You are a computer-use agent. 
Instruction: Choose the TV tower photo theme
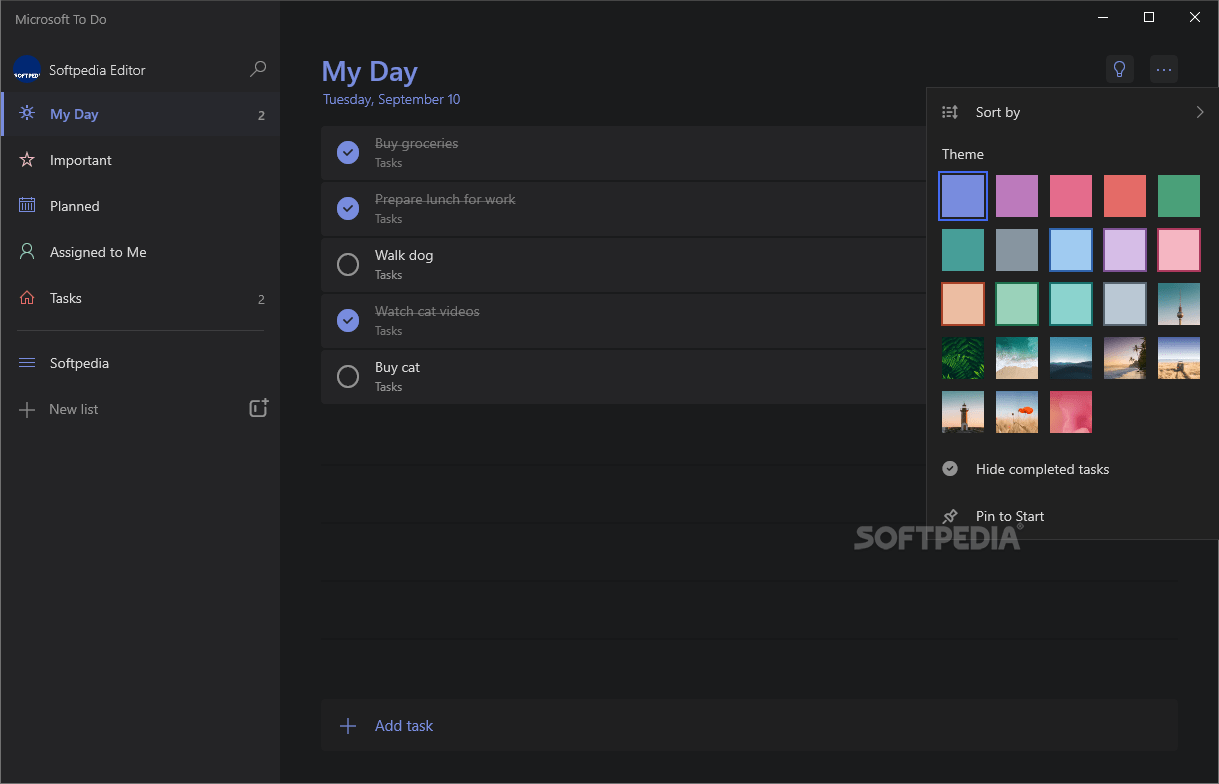(x=1179, y=304)
